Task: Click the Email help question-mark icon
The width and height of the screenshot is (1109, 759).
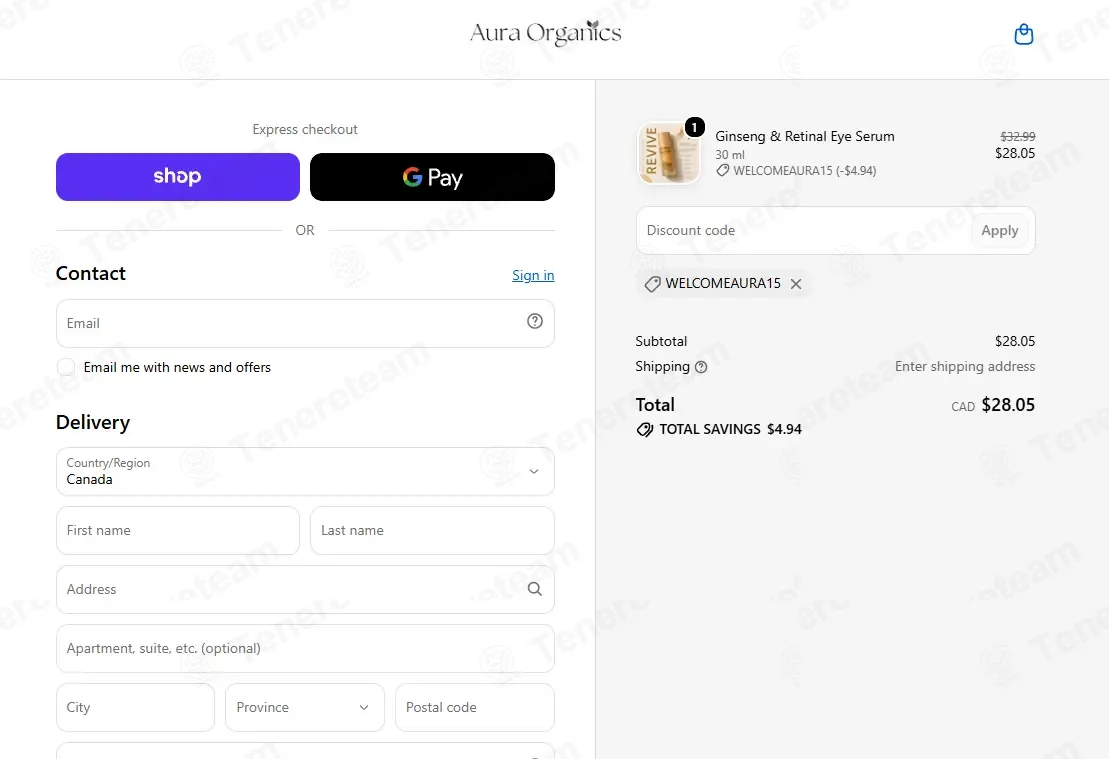Action: 535,321
